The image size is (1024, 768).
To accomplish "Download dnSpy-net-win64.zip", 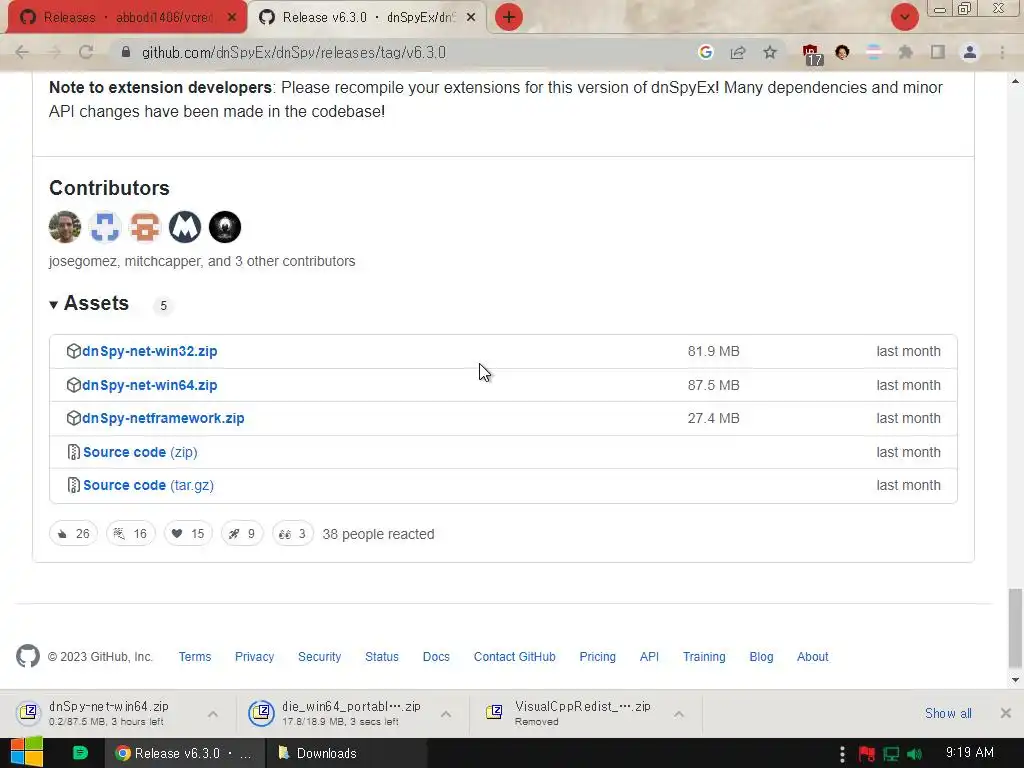I will click(x=150, y=385).
